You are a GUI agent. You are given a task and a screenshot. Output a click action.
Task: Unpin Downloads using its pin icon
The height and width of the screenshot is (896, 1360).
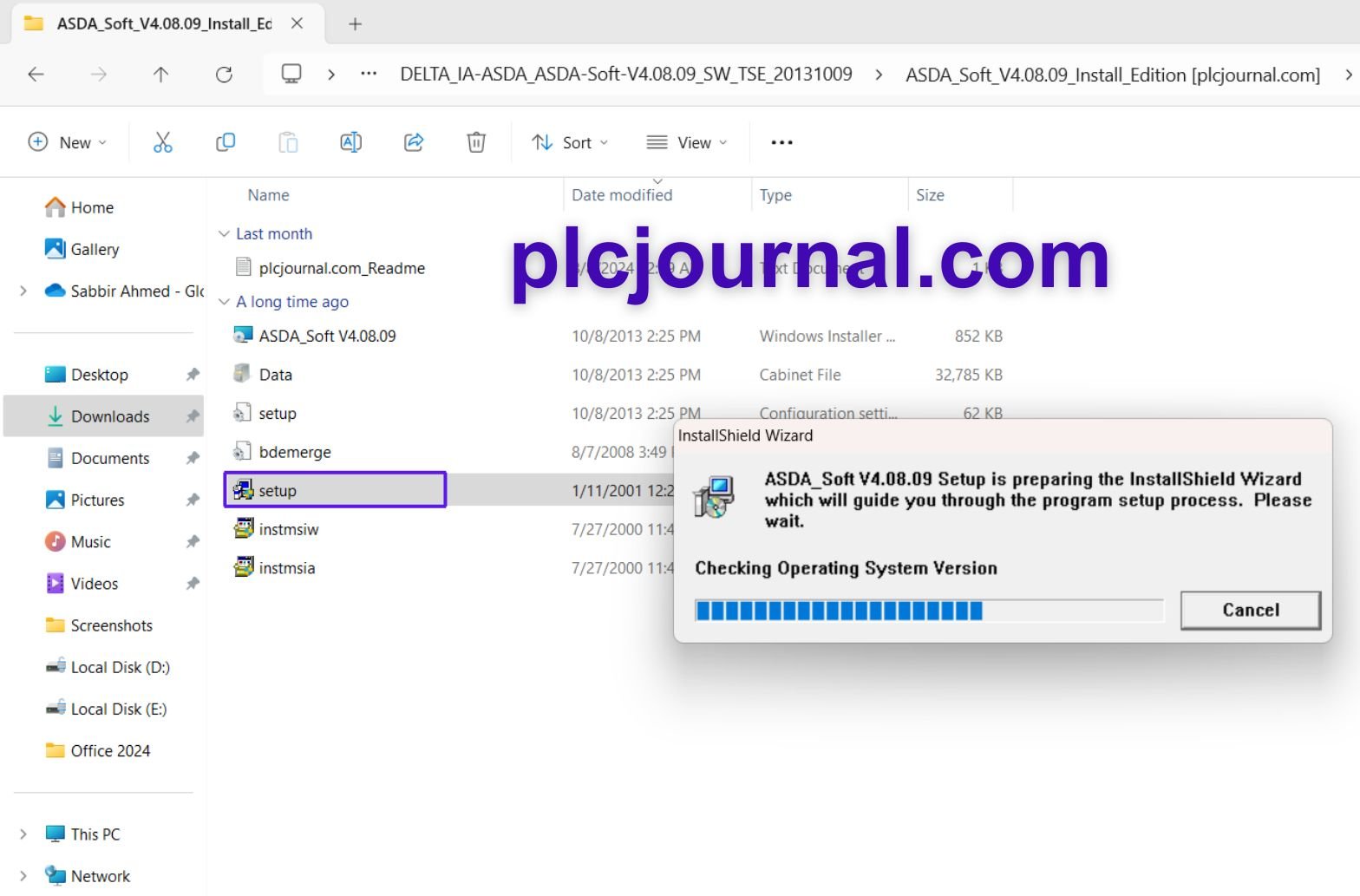point(192,416)
